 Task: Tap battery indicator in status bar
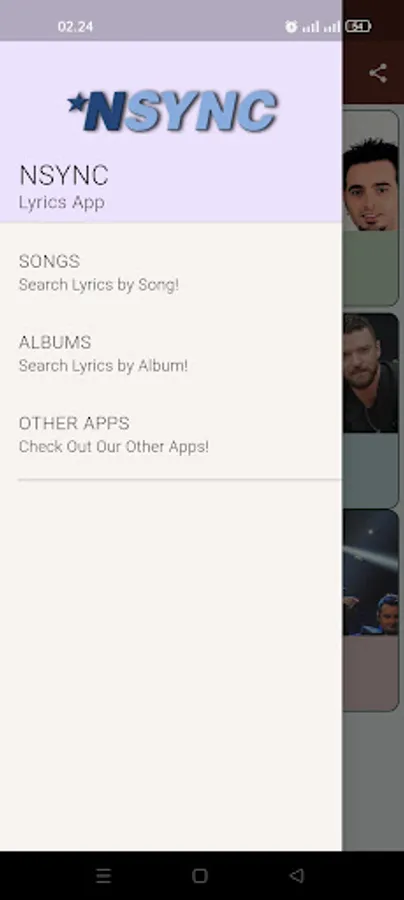pyautogui.click(x=358, y=26)
